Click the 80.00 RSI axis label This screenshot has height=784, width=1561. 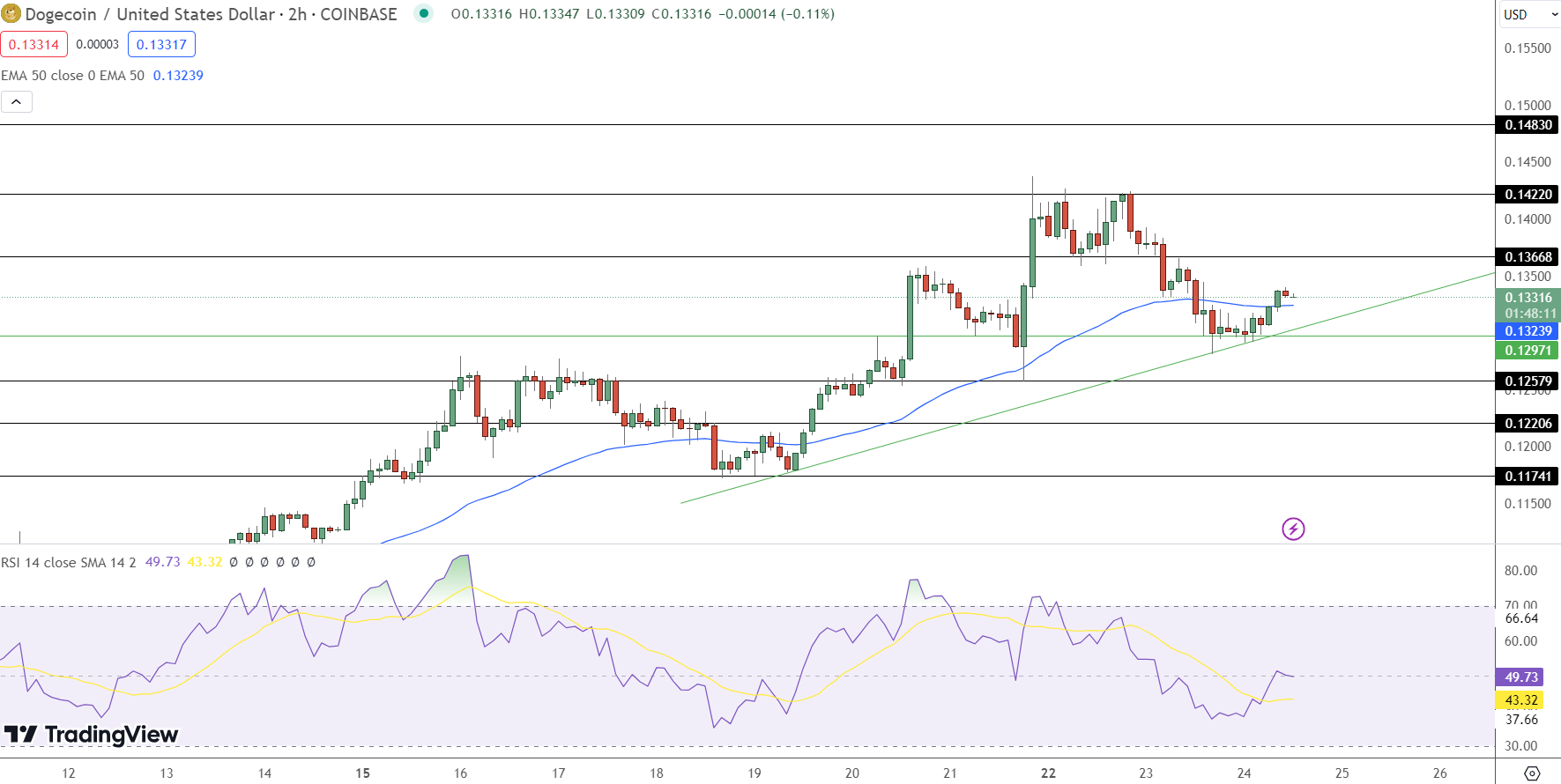1520,571
